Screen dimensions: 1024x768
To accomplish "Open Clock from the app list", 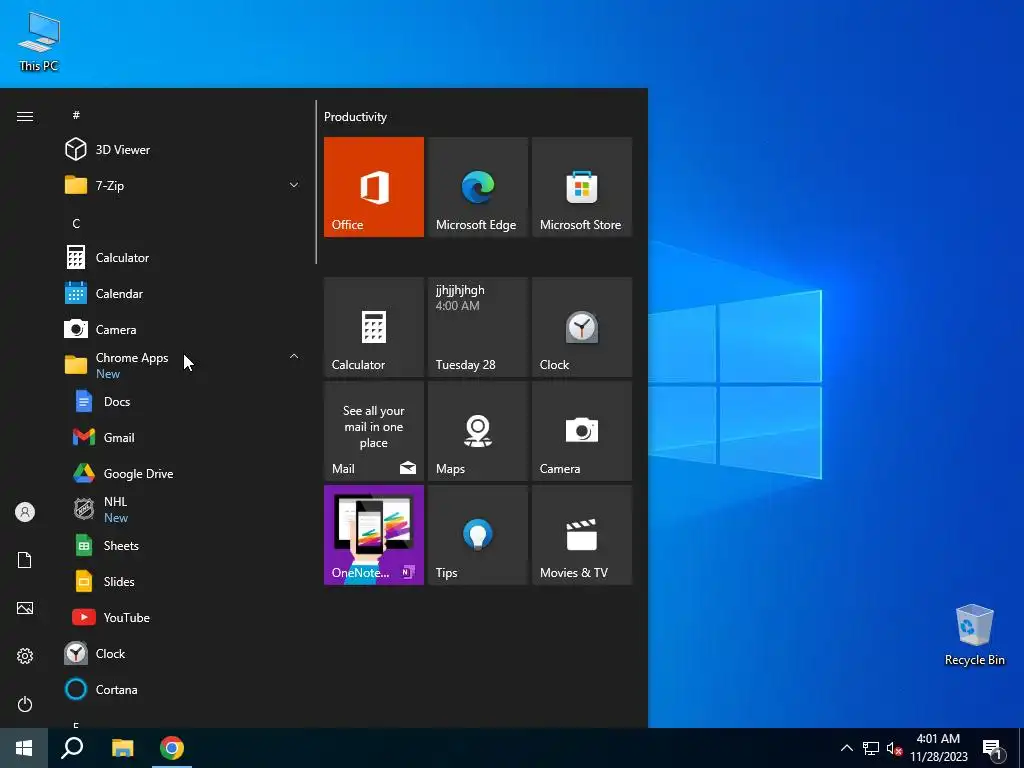I will 183,653.
